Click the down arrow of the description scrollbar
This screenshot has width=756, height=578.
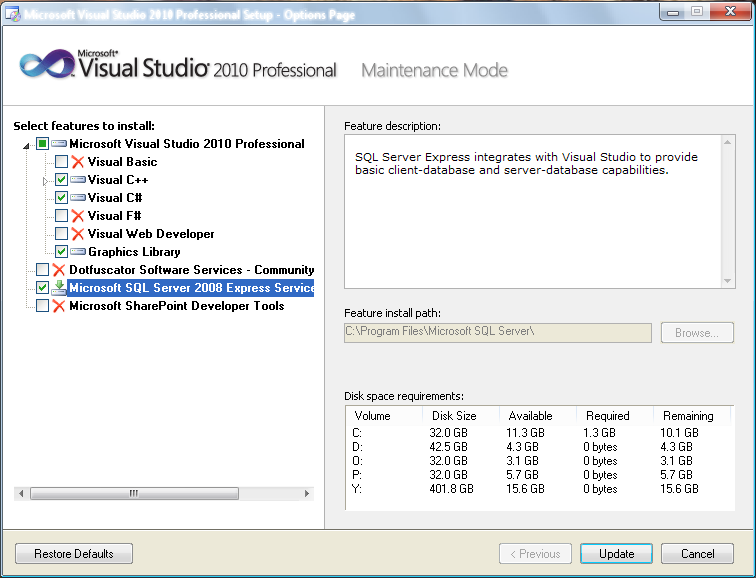(x=728, y=281)
